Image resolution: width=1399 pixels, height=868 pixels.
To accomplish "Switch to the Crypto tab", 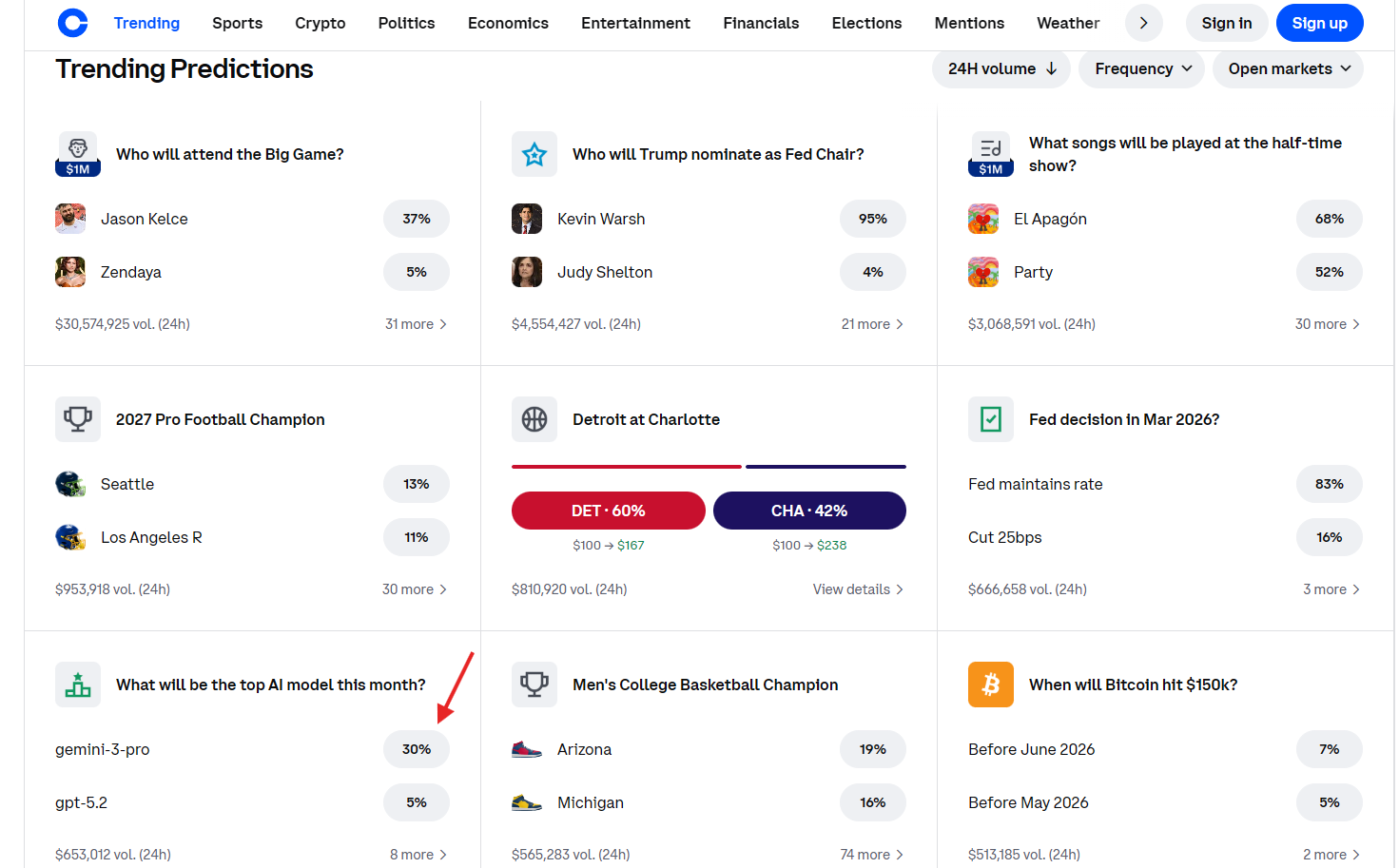I will [x=320, y=23].
